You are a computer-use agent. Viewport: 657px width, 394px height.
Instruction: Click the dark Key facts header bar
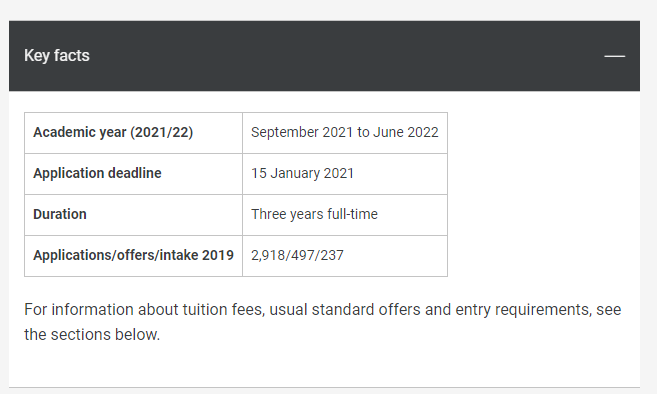click(324, 56)
